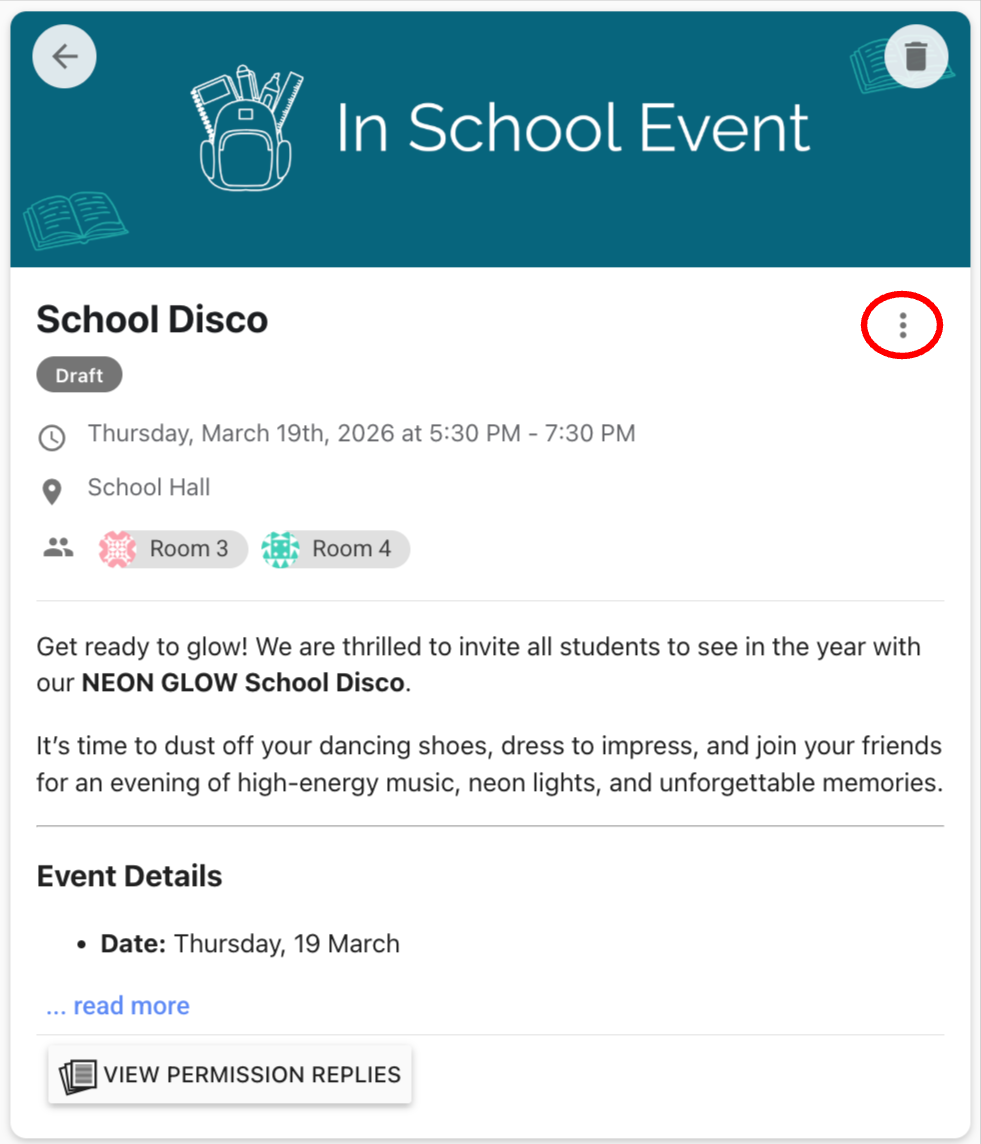Click the Room 4 teal avatar
This screenshot has height=1144, width=981.
coord(280,549)
